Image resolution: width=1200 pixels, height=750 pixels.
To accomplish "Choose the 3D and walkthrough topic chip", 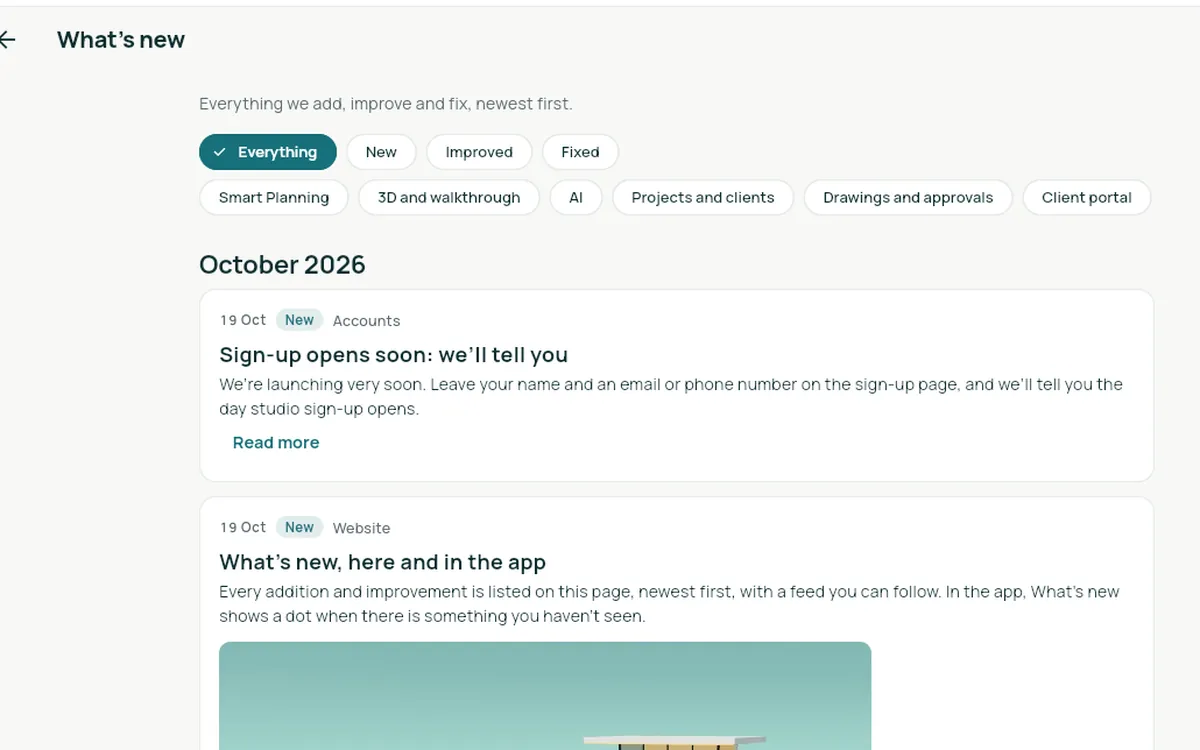I will (x=449, y=197).
